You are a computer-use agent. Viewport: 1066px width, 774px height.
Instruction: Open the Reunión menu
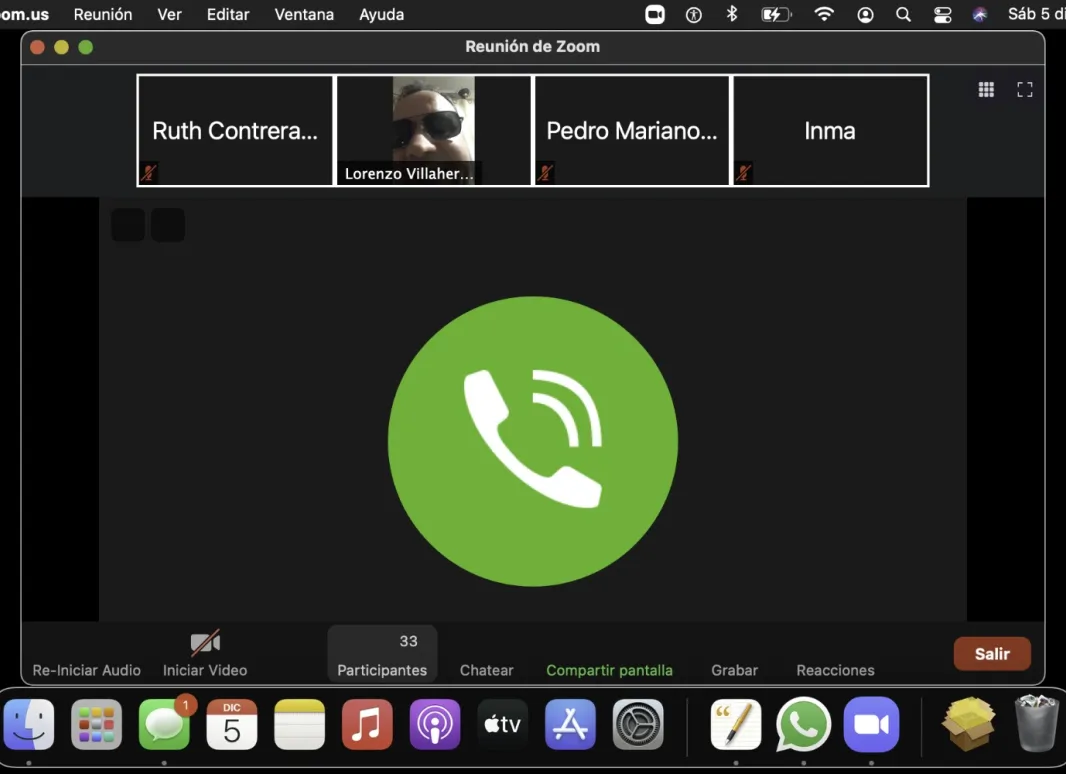tap(103, 14)
